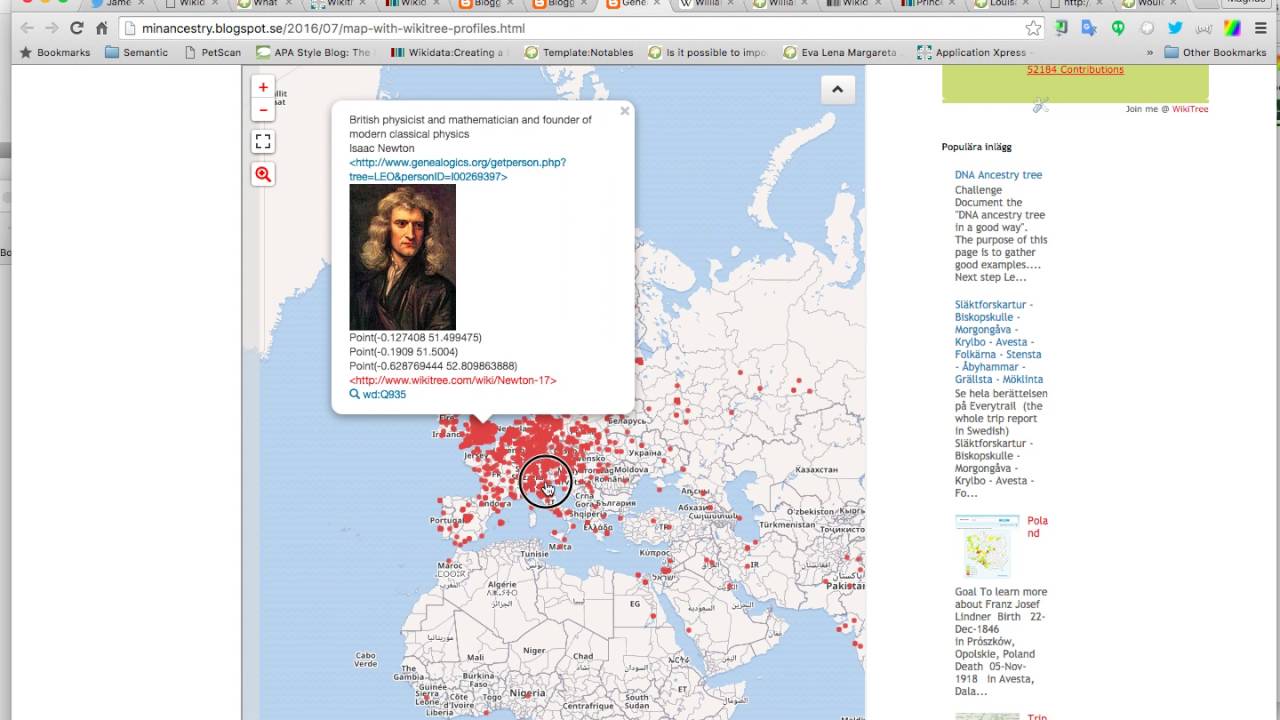This screenshot has width=1280, height=720.
Task: Open the Google Translate extension
Action: click(x=1089, y=28)
